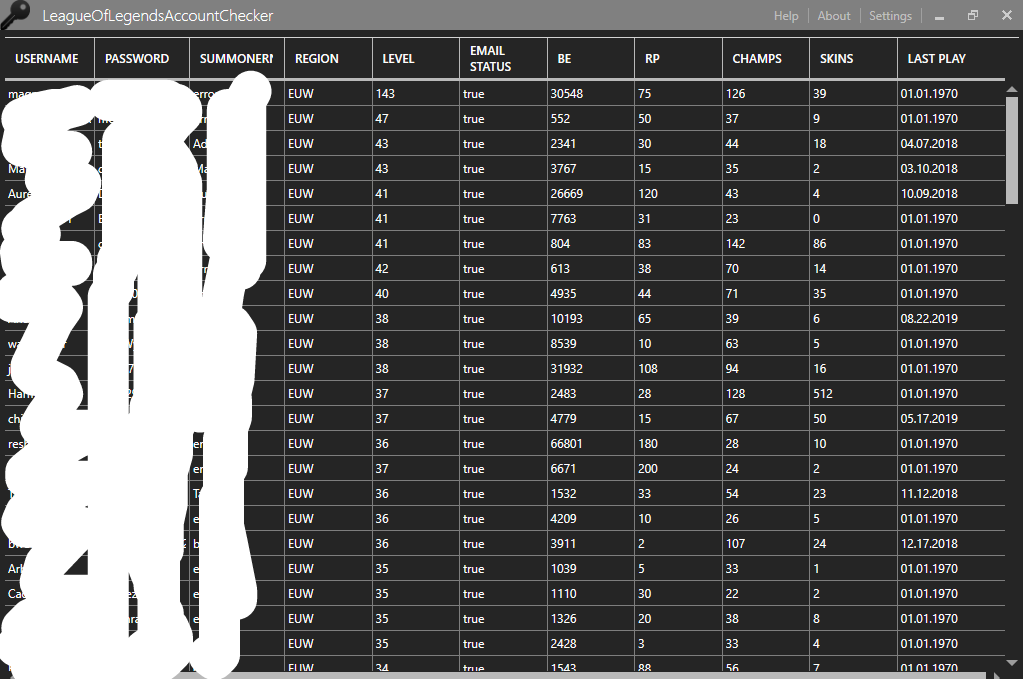Screen dimensions: 1023x679
Task: Click the horizontal scrollbar at the bottom
Action: (496, 675)
